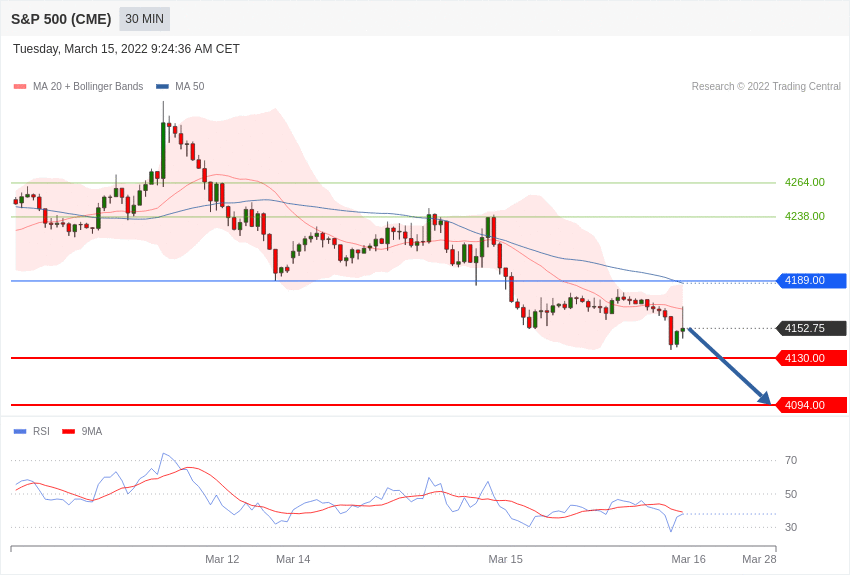
Task: Click the 4189.00 blue pivot price tag
Action: click(812, 281)
